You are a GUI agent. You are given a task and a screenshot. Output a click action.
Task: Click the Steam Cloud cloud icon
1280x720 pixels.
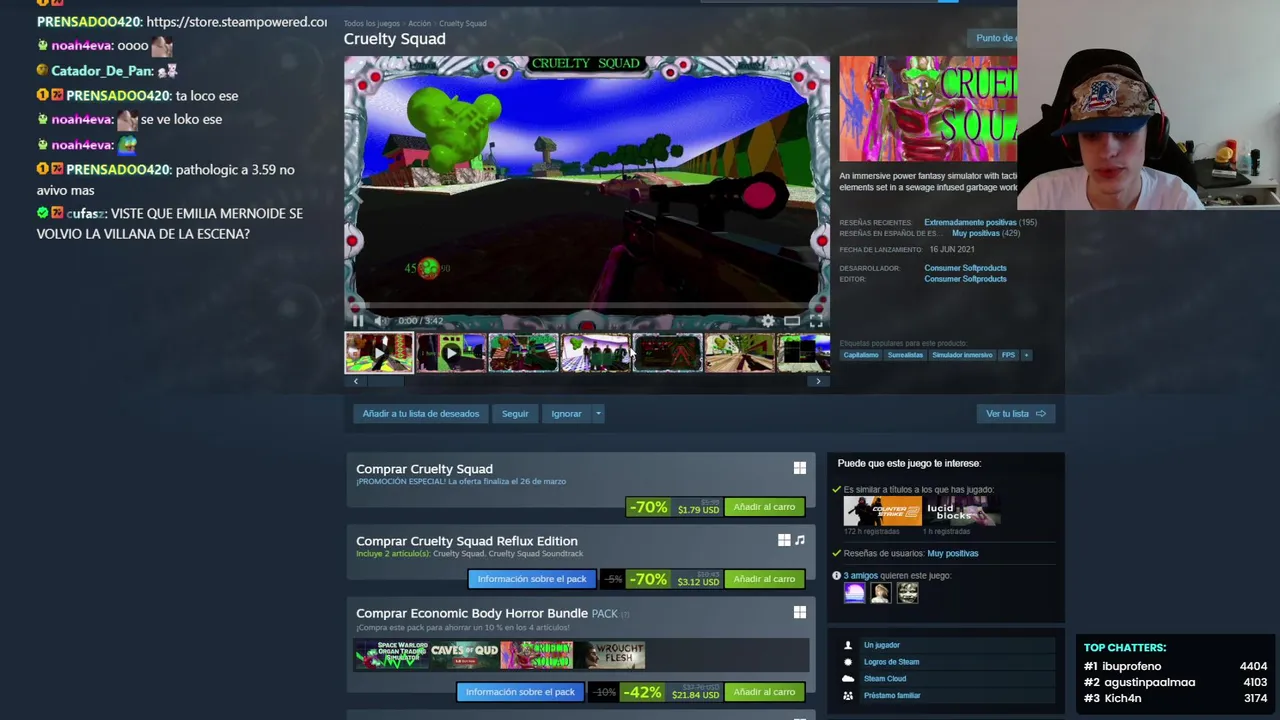[x=848, y=679]
